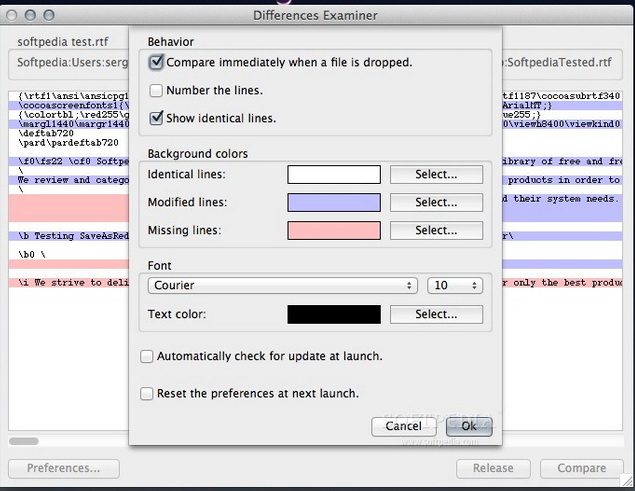This screenshot has height=491, width=635.
Task: Click the We review and catego line
Action: click(69, 180)
